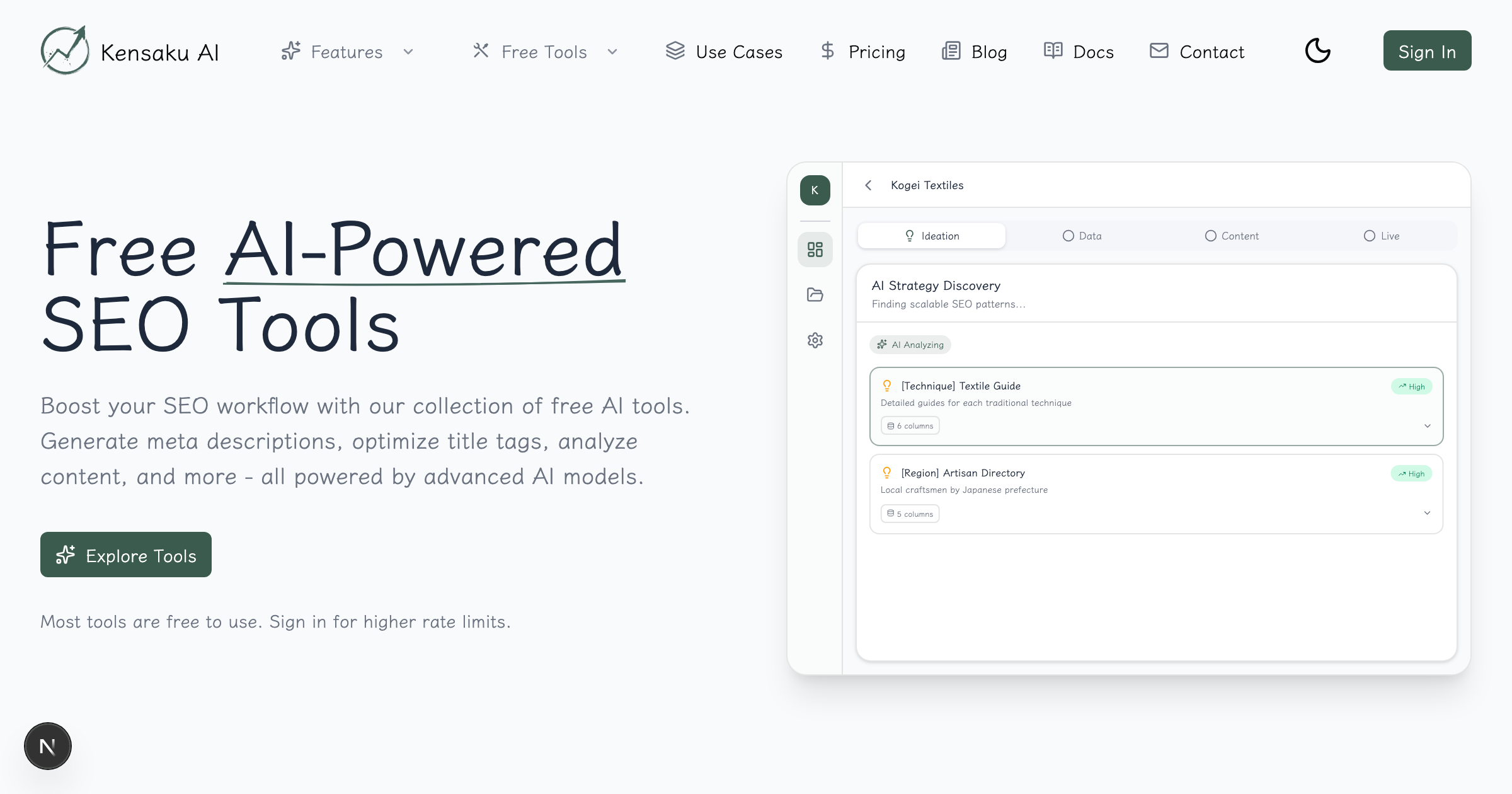Open the Next.js dev tools N button

48,746
